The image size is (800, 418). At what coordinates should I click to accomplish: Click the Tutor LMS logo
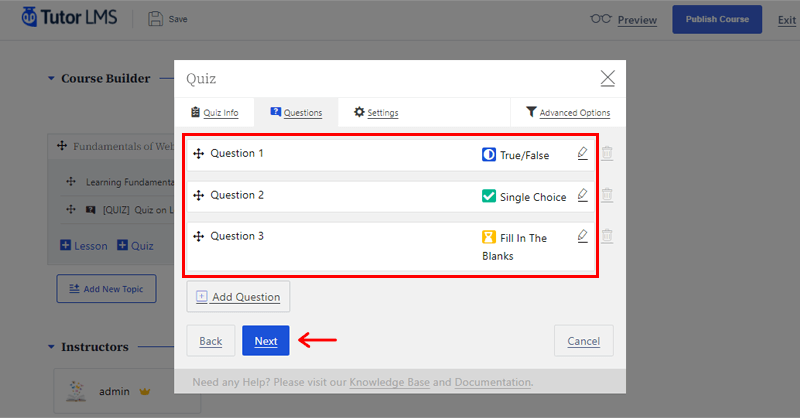[69, 17]
